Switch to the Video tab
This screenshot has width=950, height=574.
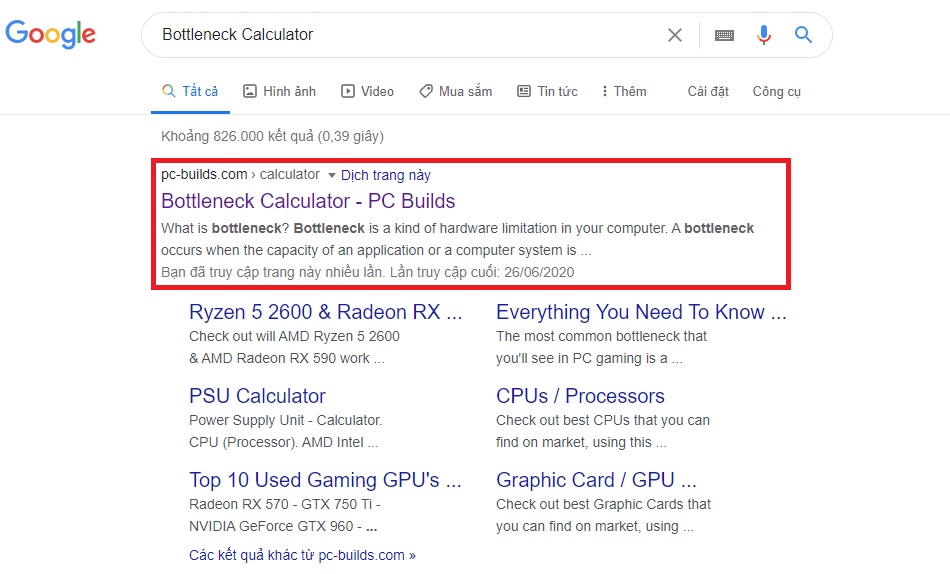(367, 92)
